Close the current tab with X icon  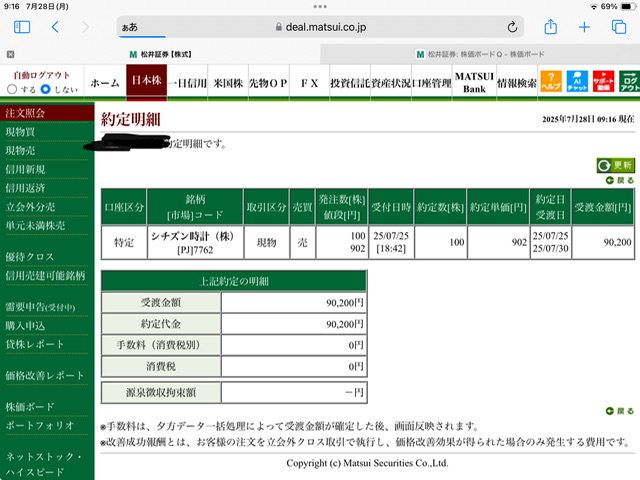click(x=11, y=54)
